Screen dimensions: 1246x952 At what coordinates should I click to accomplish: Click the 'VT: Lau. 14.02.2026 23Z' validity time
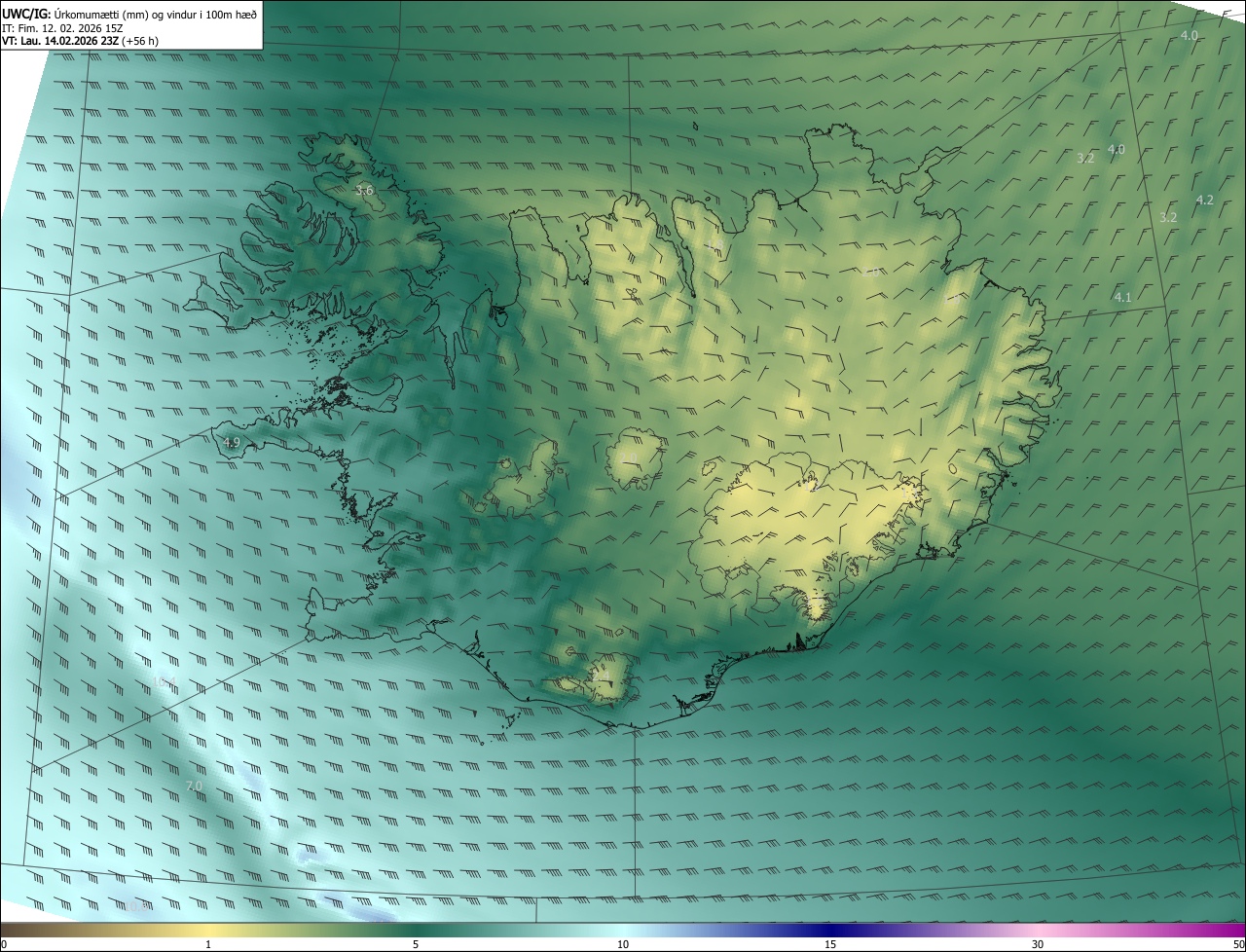pos(60,41)
